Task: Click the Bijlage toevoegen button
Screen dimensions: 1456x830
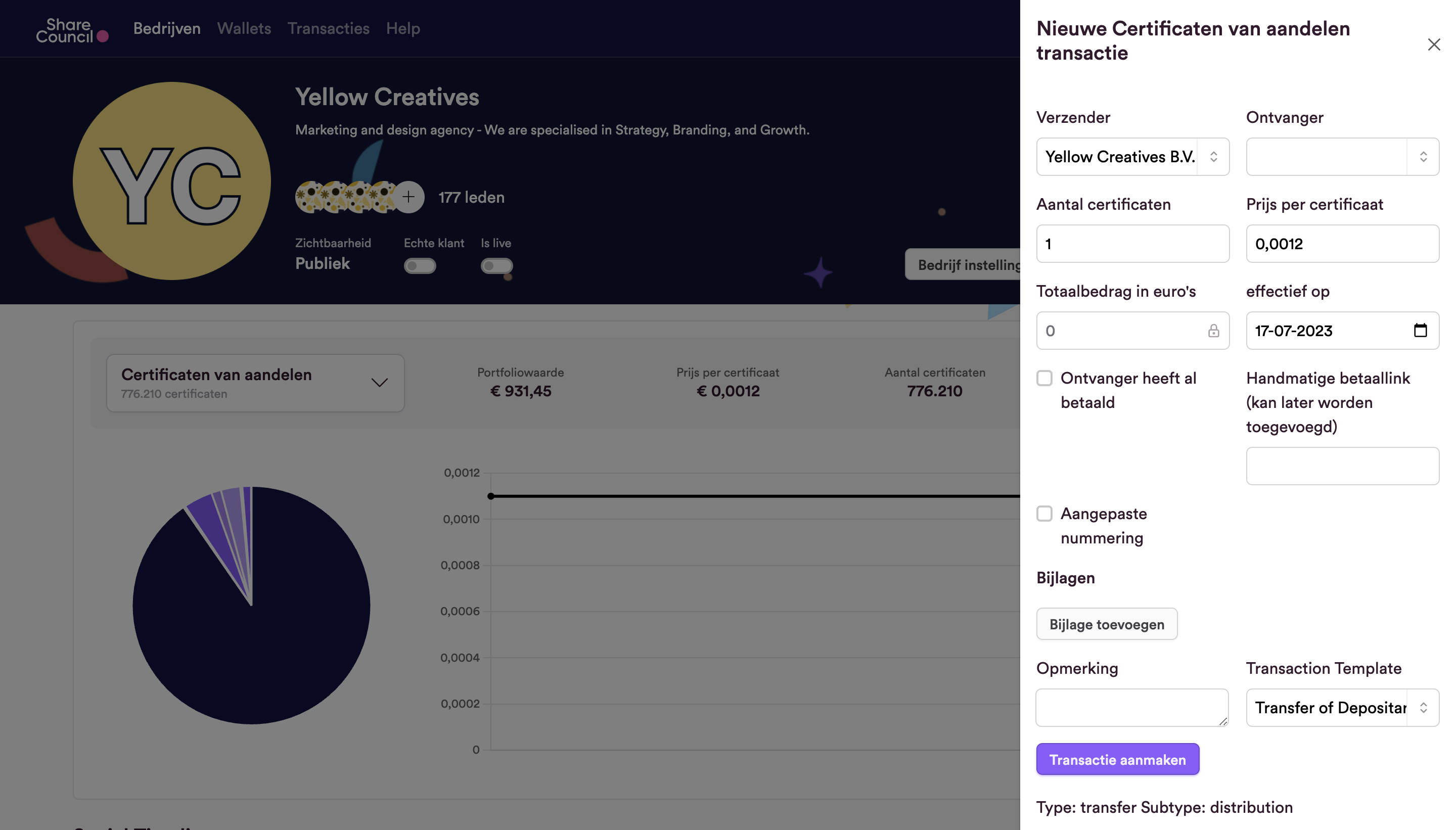Action: click(x=1107, y=624)
